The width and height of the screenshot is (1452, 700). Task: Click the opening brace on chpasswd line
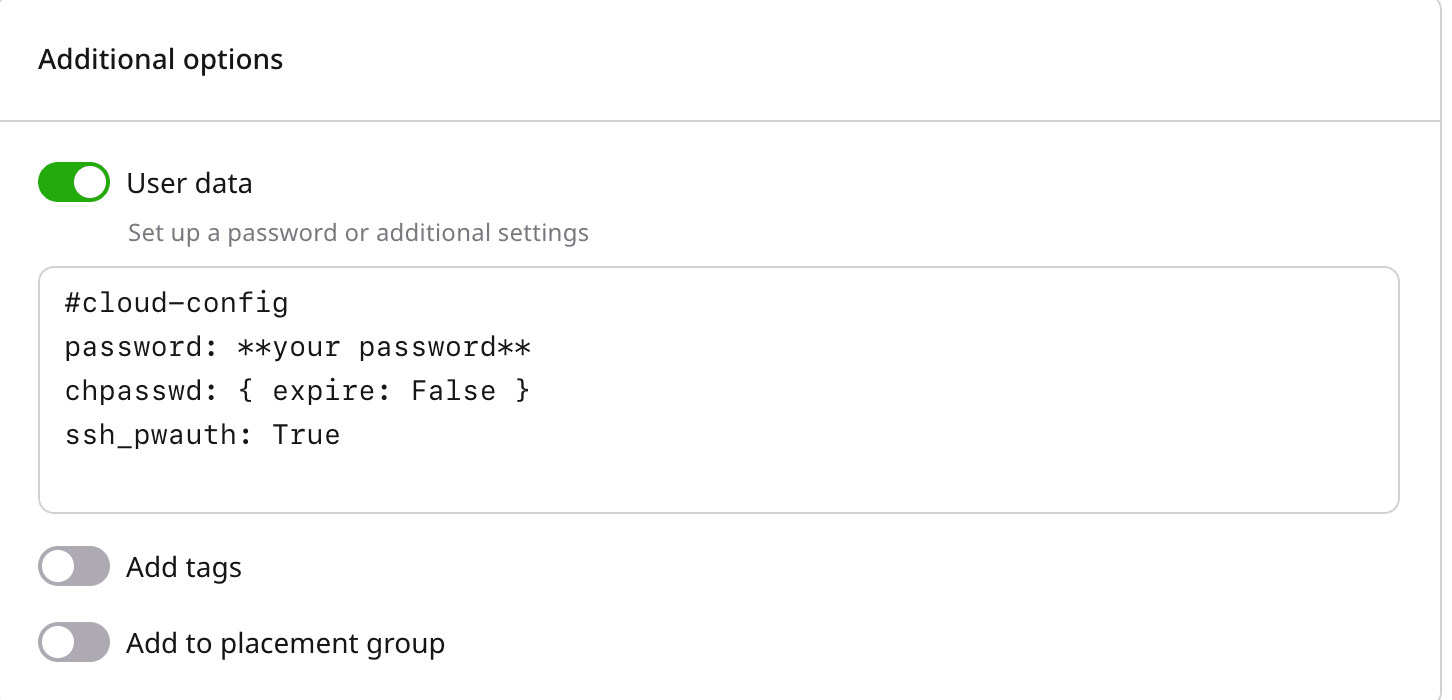tap(246, 391)
